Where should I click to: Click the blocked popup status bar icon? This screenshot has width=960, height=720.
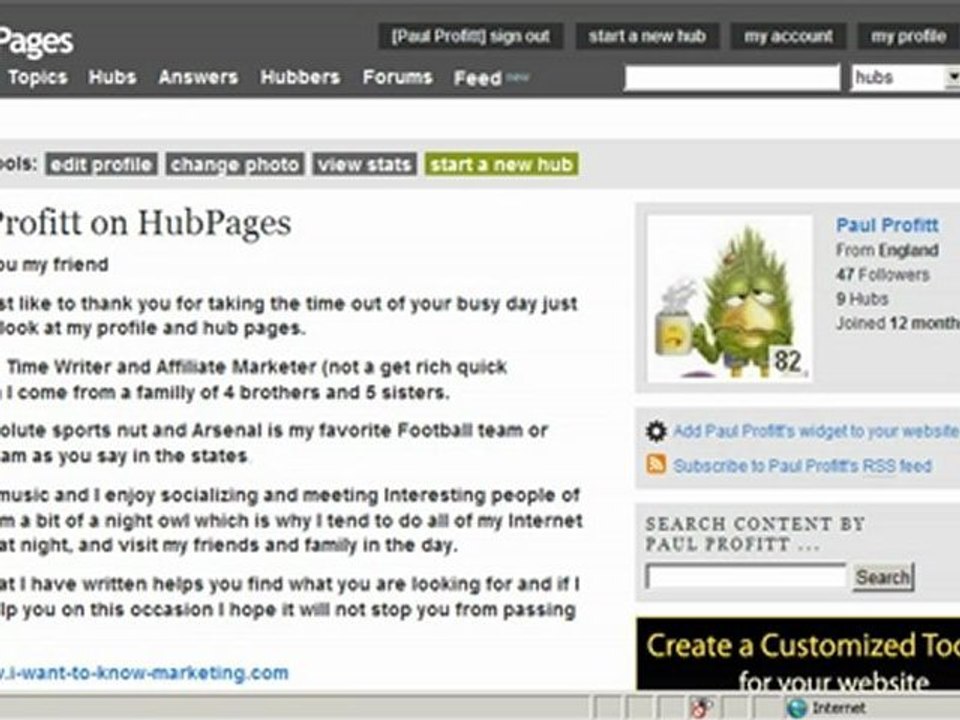coord(701,708)
